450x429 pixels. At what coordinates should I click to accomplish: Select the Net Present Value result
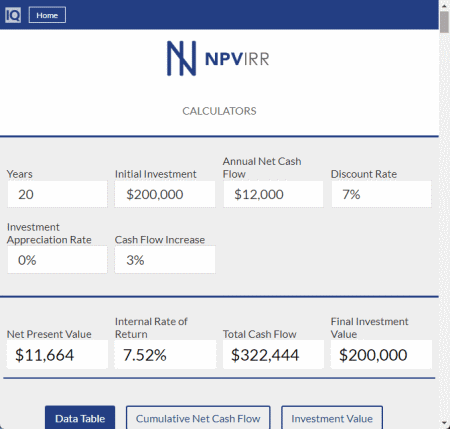click(x=57, y=354)
